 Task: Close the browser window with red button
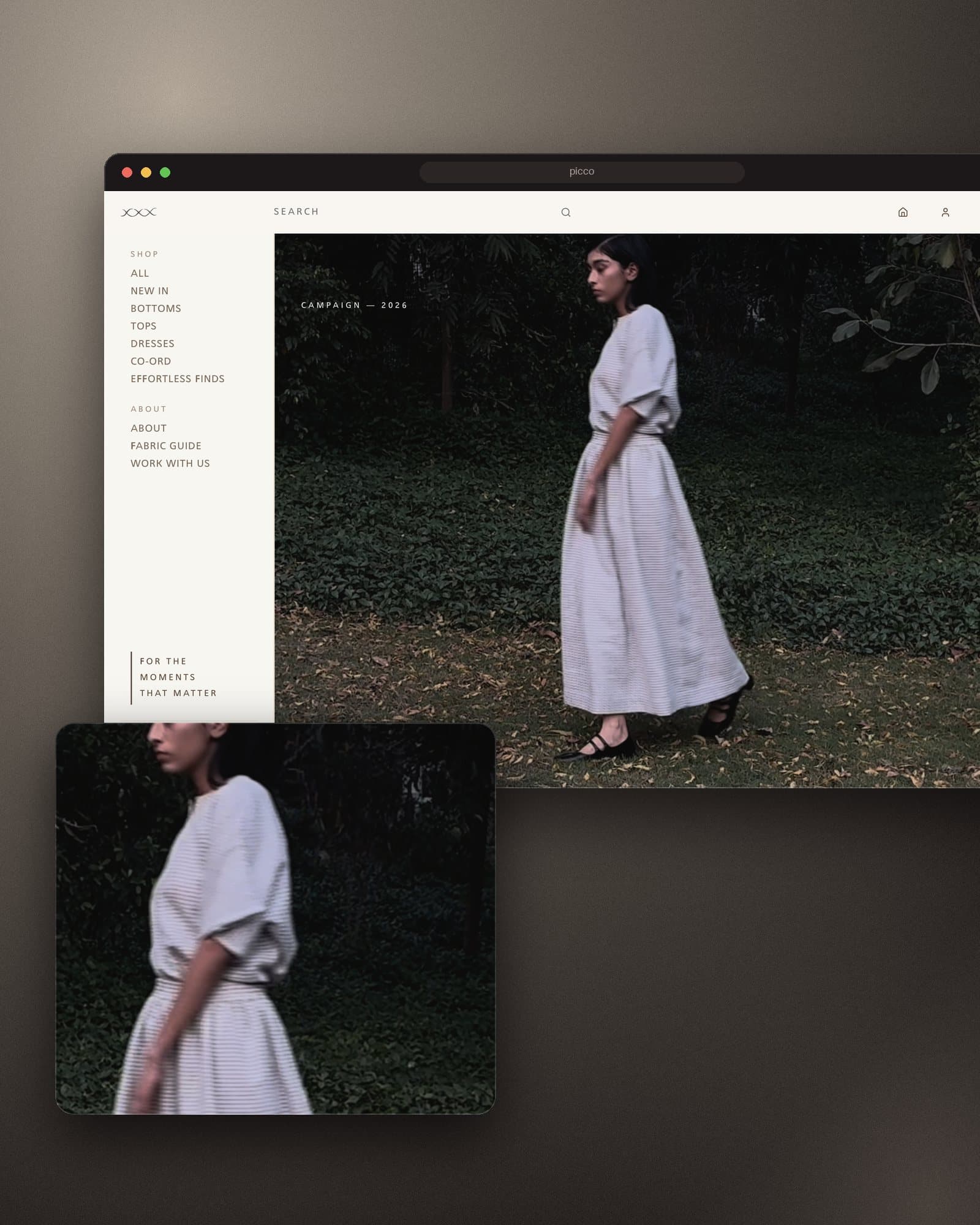point(127,172)
